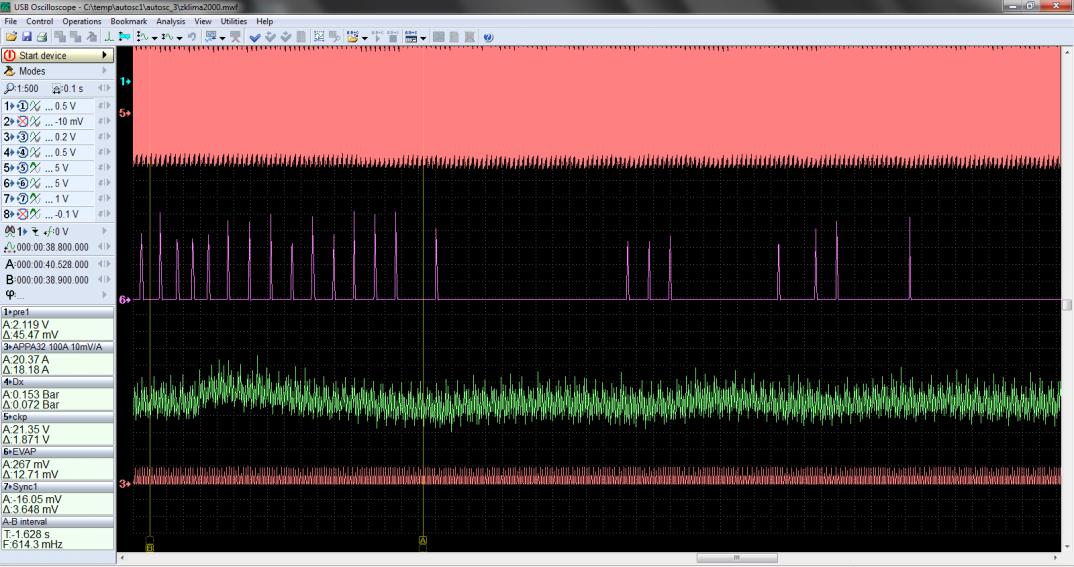The height and width of the screenshot is (567, 1074).
Task: Click the open file folder icon
Action: 9,36
